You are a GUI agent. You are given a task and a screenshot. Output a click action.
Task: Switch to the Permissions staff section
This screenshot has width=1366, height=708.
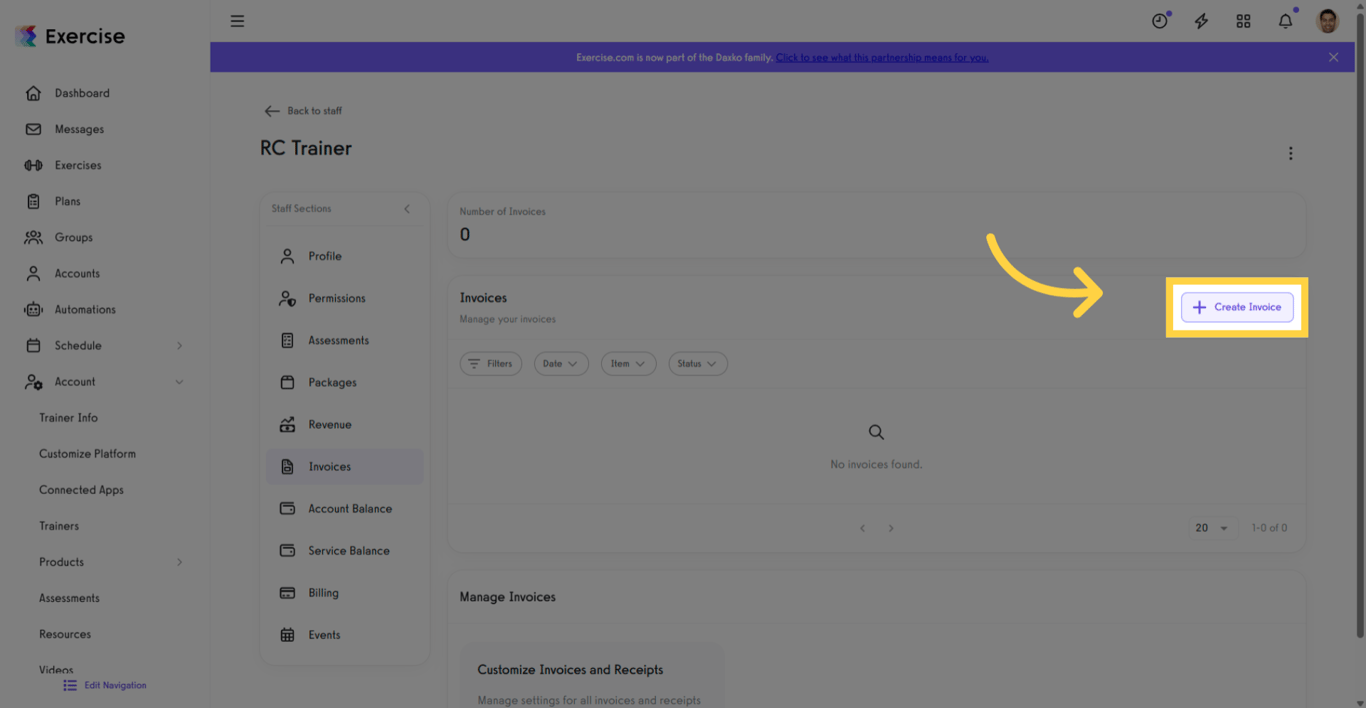pyautogui.click(x=335, y=297)
